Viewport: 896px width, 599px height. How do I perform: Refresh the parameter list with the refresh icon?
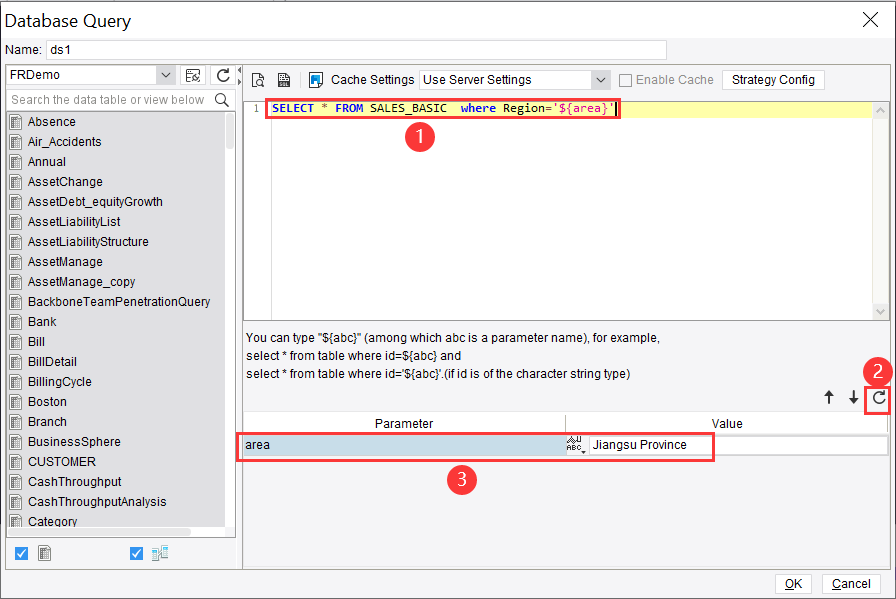pyautogui.click(x=876, y=399)
